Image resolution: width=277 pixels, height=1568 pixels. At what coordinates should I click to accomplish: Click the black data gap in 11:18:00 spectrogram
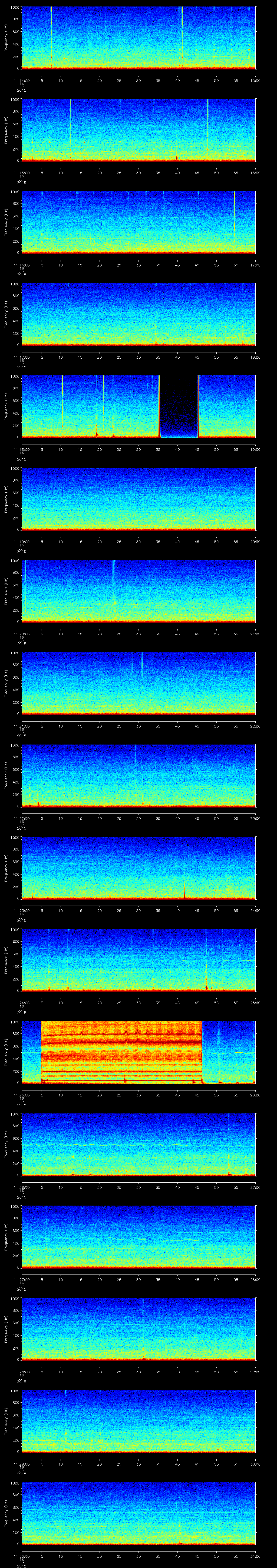tap(179, 407)
